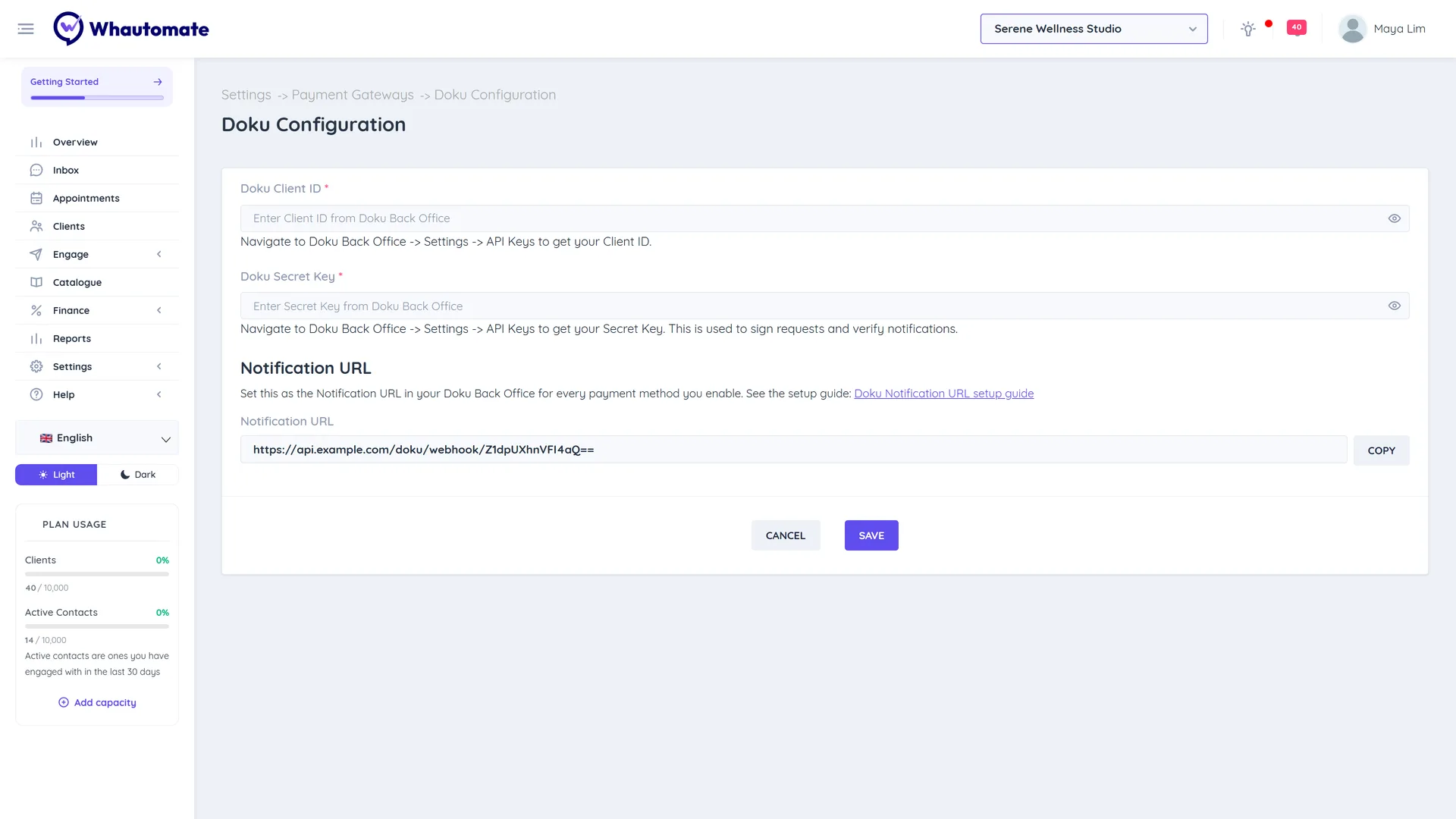Click the Notification URL text field

coord(793,450)
